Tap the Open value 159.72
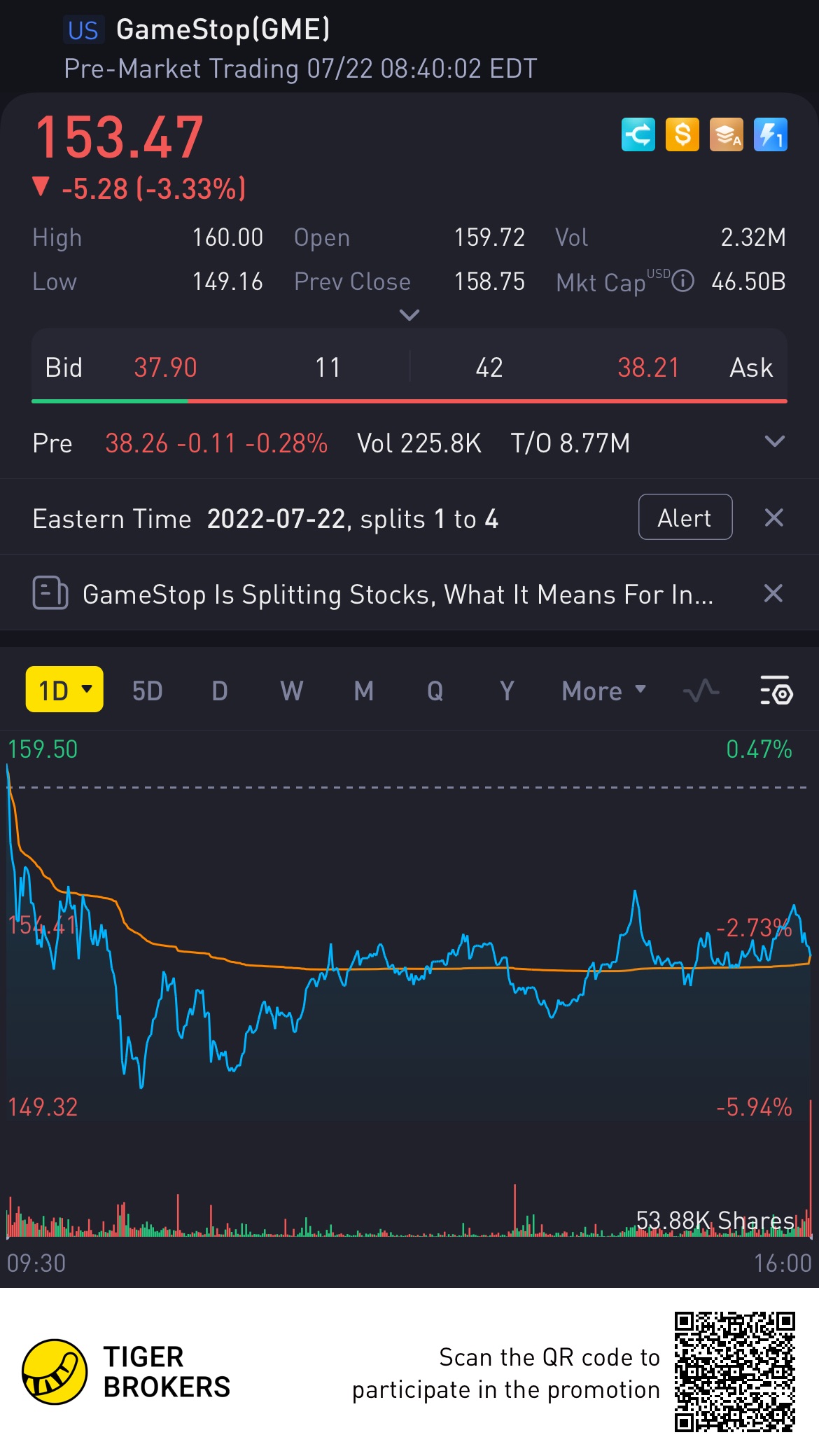This screenshot has width=819, height=1456. click(x=489, y=237)
